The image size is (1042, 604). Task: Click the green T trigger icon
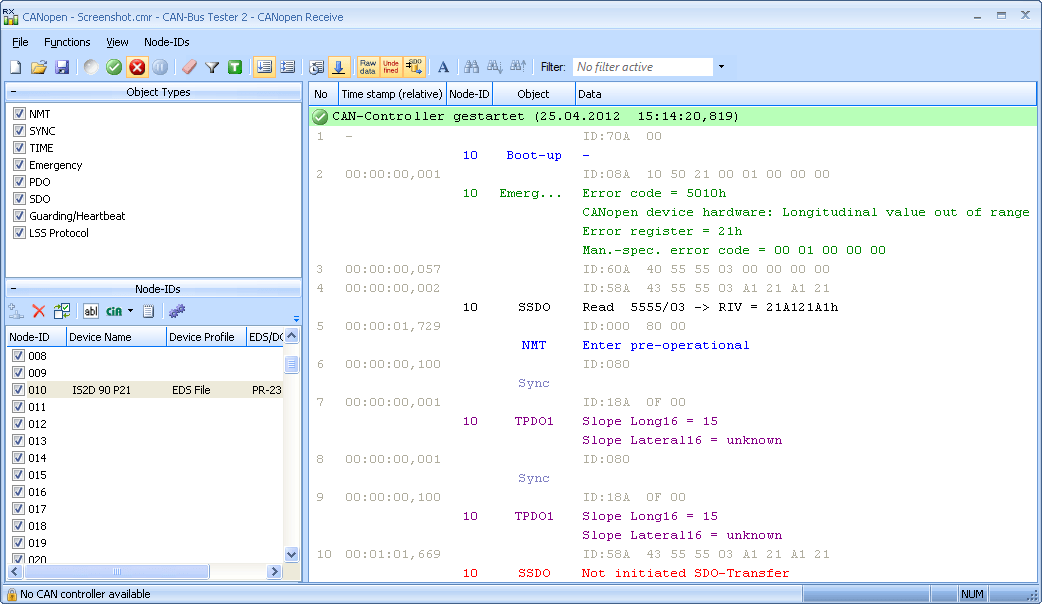(x=235, y=67)
